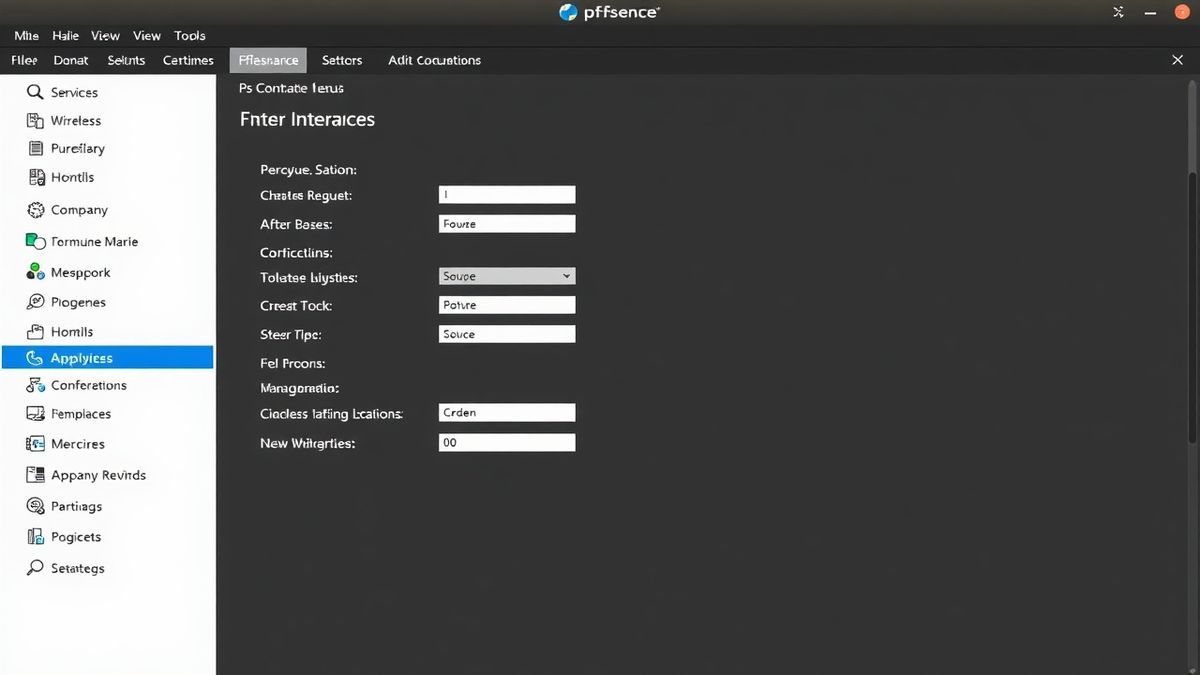Click the After Bases input field

point(507,224)
